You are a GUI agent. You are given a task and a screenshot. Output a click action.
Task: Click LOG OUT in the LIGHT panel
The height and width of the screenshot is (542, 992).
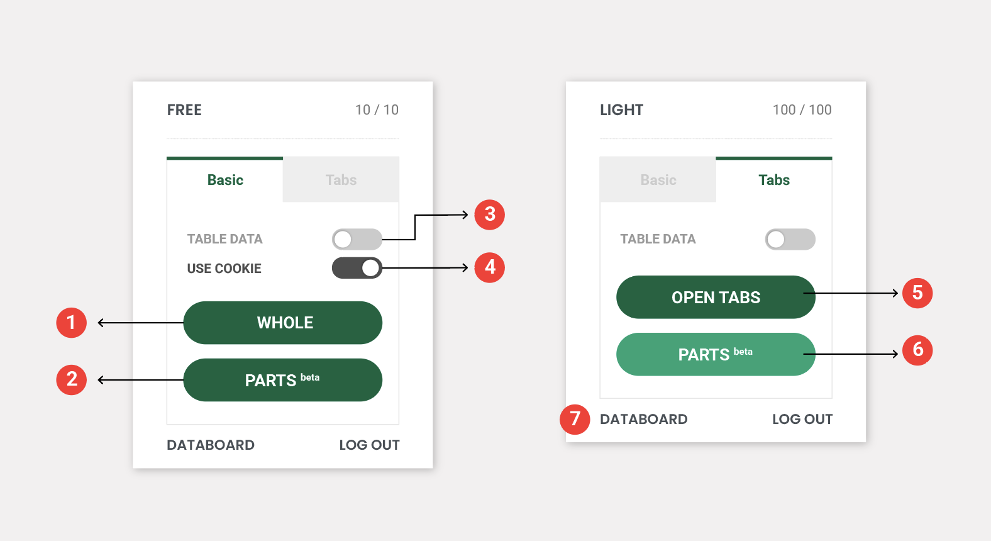[802, 419]
